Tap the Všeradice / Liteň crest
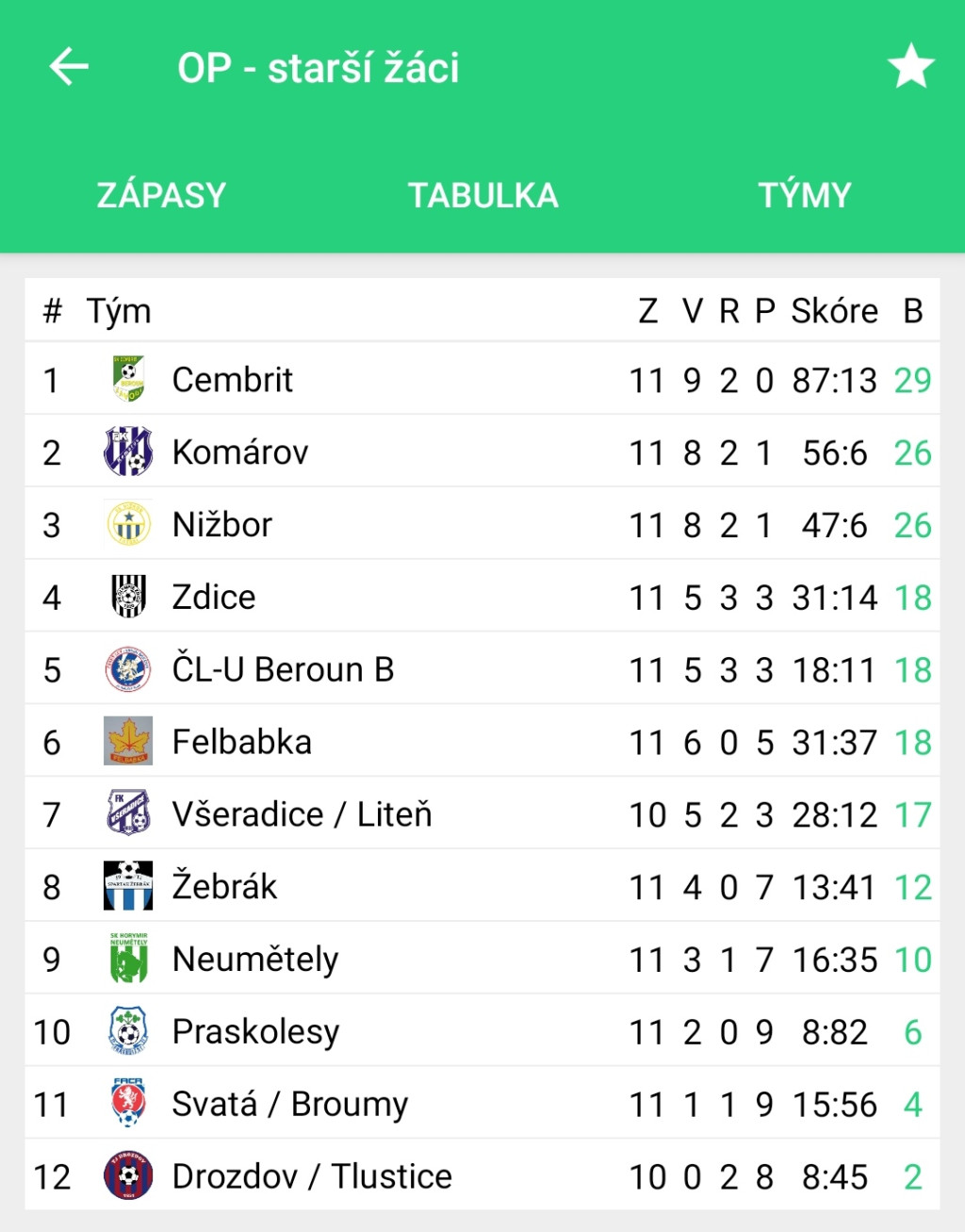Viewport: 965px width, 1232px height. (x=128, y=813)
